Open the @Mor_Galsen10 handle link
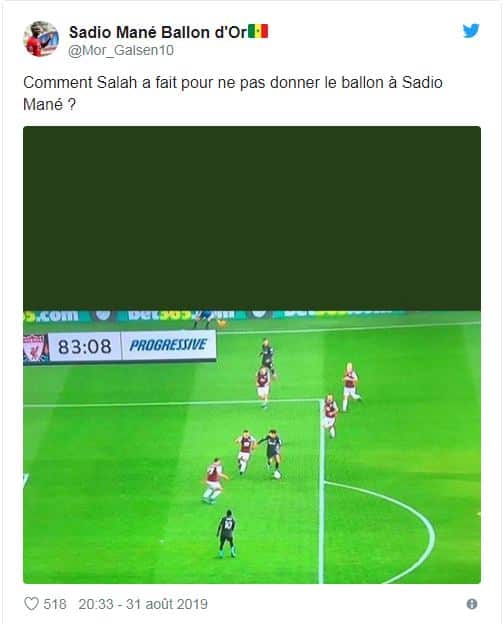The height and width of the screenshot is (624, 503). pos(121,51)
